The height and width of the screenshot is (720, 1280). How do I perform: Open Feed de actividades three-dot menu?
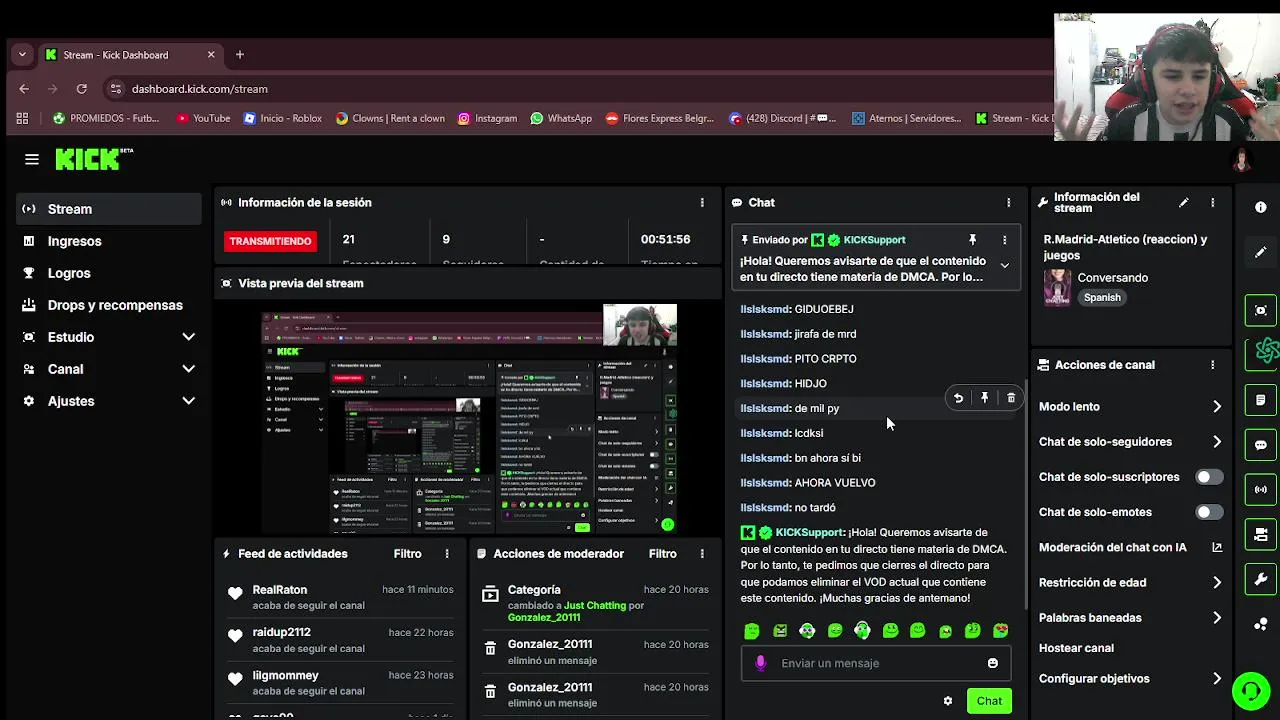(447, 554)
